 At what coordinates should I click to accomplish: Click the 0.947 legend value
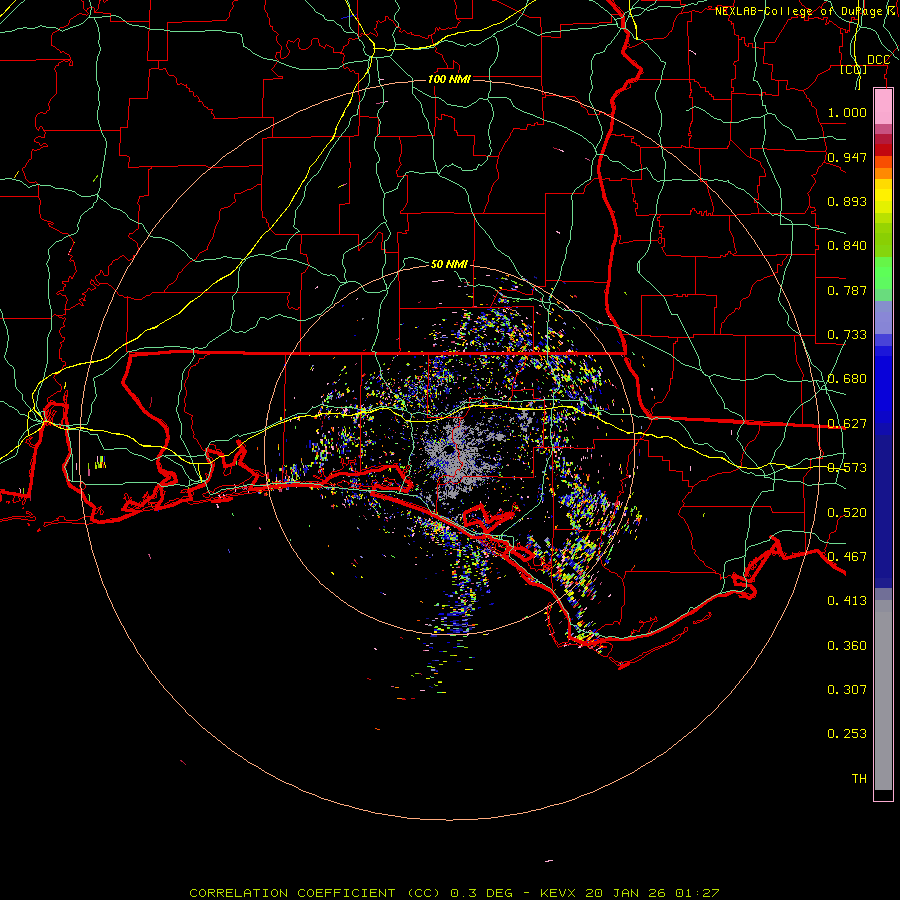(847, 157)
